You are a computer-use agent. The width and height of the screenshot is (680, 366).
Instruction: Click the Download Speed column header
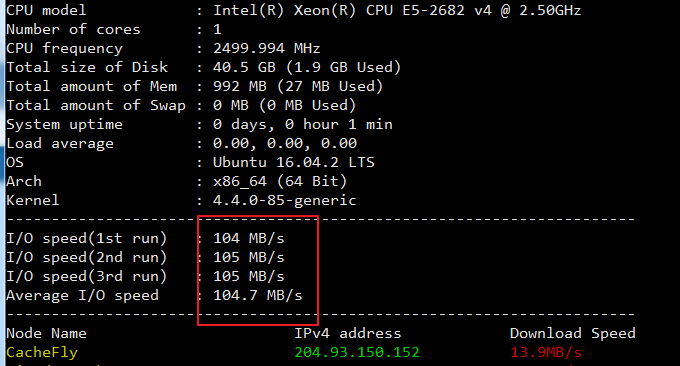(x=572, y=333)
